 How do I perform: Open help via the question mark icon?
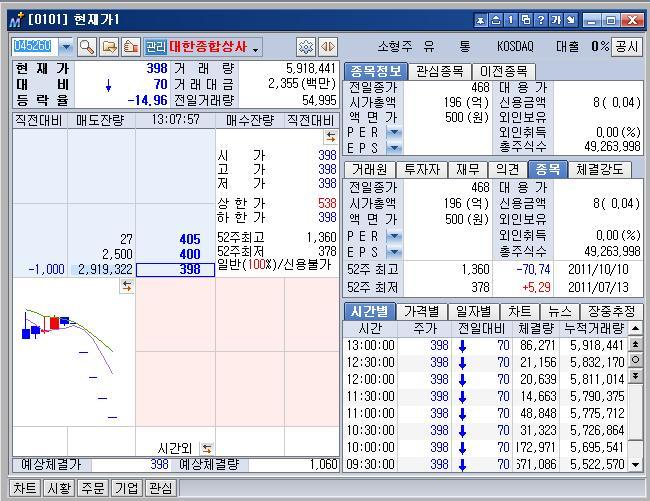pos(541,20)
